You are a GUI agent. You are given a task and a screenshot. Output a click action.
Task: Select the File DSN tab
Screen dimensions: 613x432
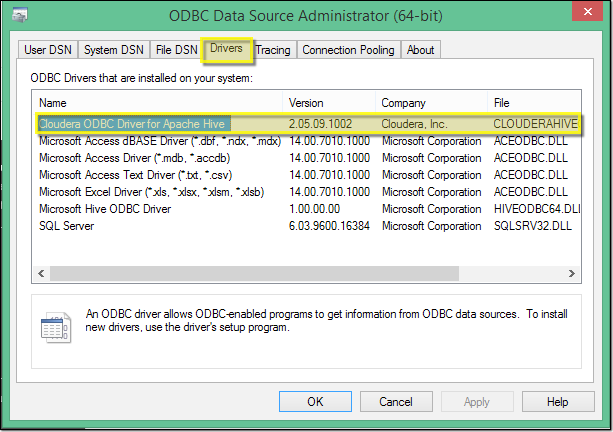(x=177, y=50)
